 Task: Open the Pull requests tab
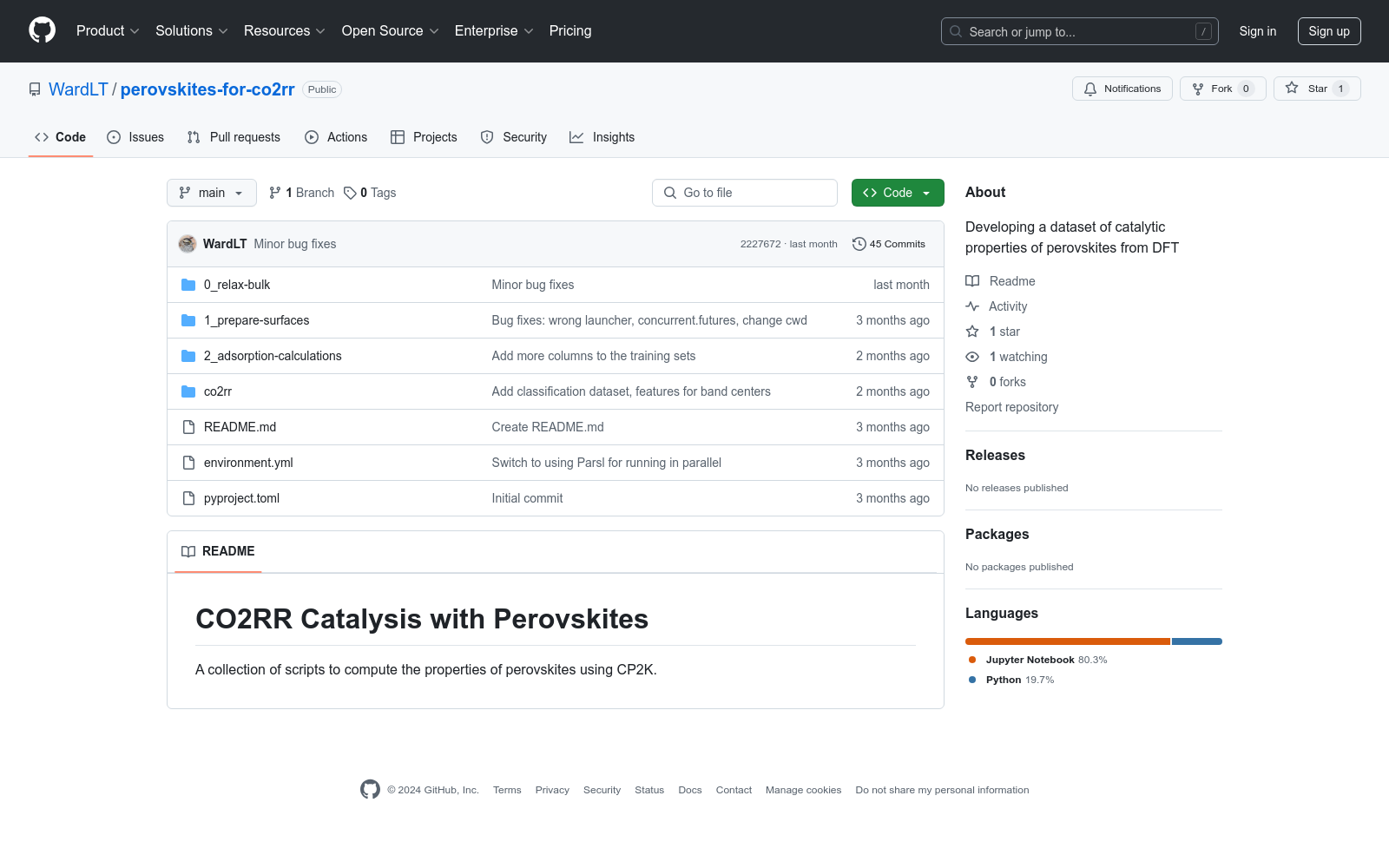pyautogui.click(x=234, y=137)
